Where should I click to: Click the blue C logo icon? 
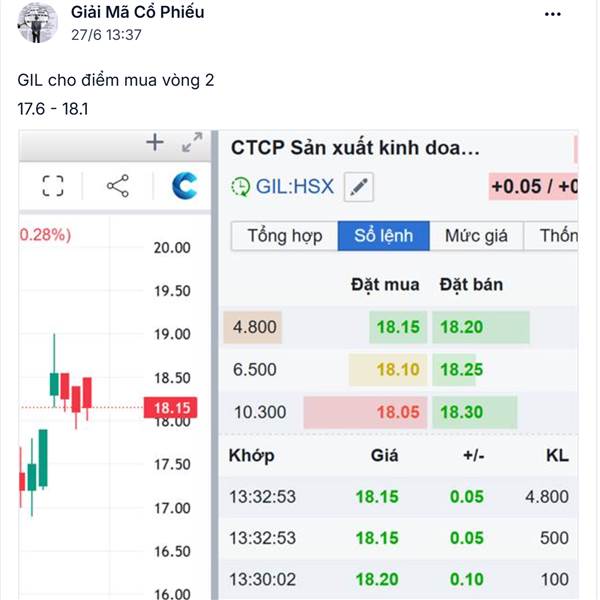coord(185,186)
